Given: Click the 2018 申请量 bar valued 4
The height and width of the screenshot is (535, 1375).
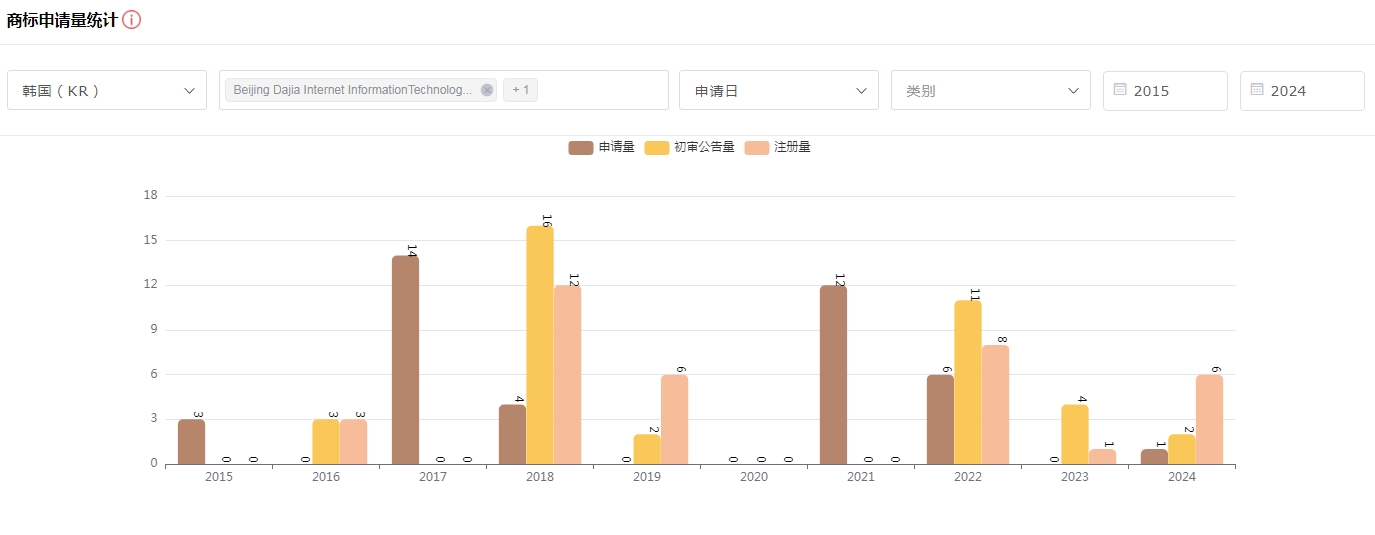Looking at the screenshot, I should click(x=513, y=434).
